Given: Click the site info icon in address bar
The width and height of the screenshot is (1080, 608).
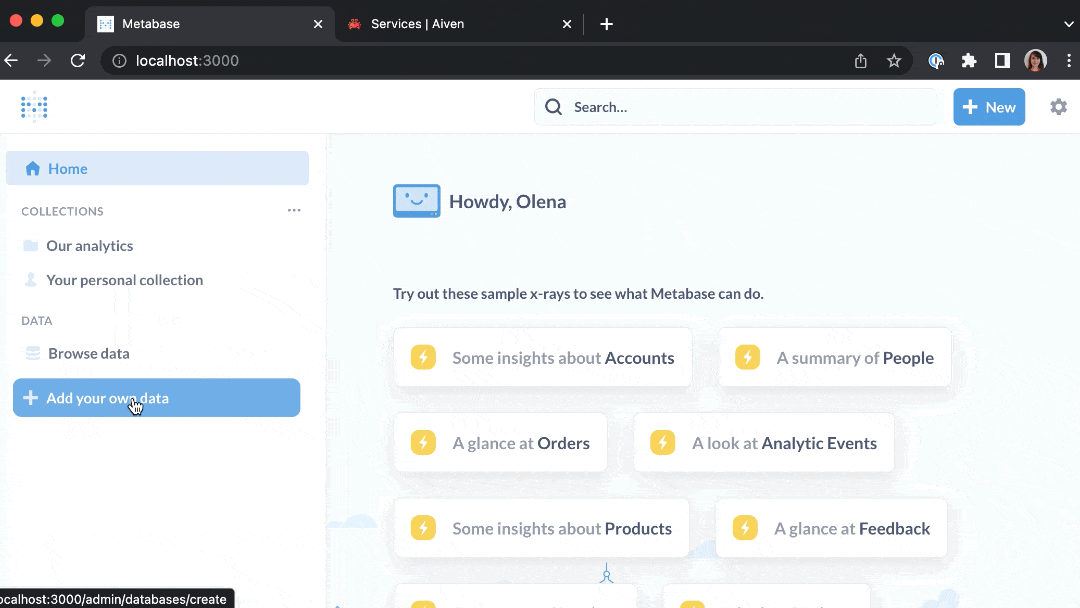Looking at the screenshot, I should point(119,61).
